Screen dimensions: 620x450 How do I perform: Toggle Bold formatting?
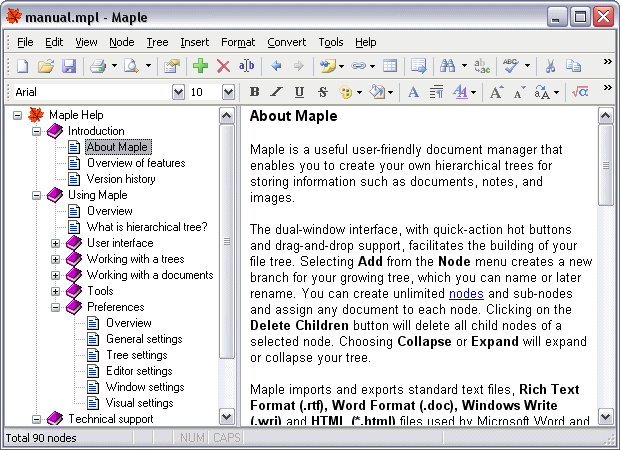click(x=254, y=92)
